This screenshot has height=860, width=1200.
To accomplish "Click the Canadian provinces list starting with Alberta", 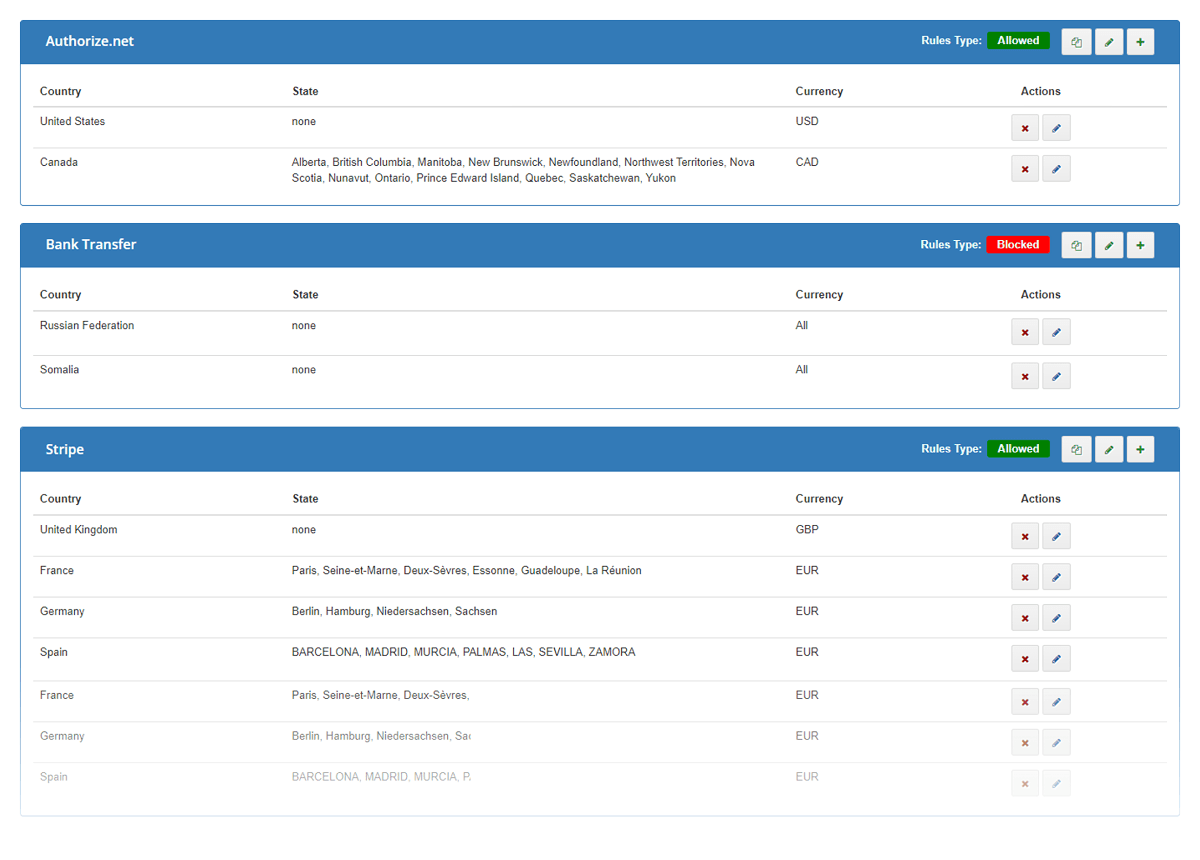I will pyautogui.click(x=523, y=170).
